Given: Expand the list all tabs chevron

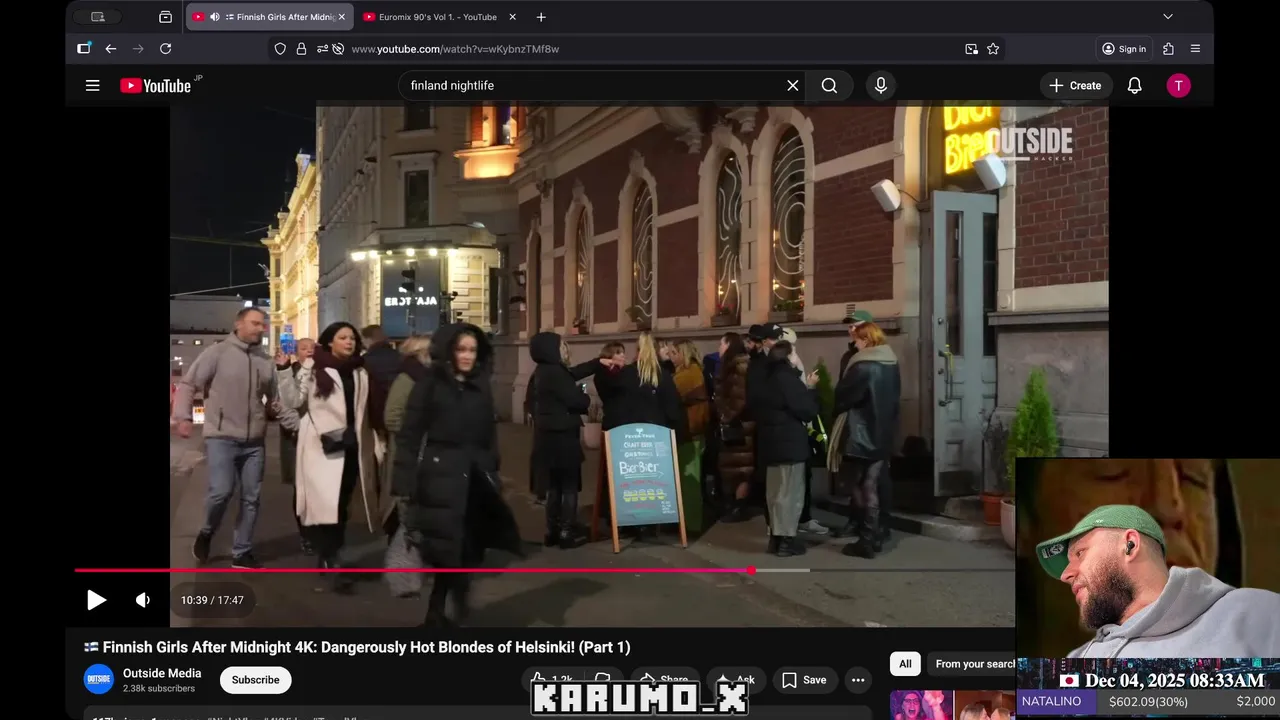Looking at the screenshot, I should point(1167,17).
